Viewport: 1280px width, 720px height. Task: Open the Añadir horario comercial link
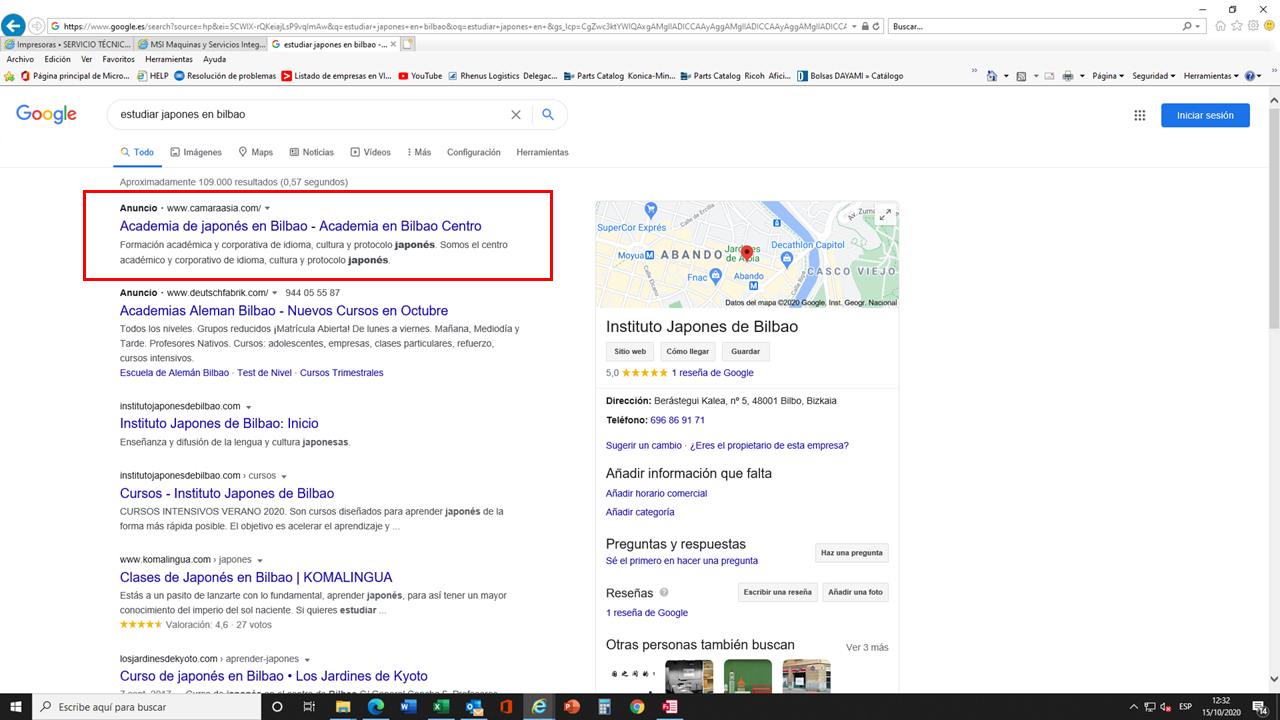[x=656, y=493]
